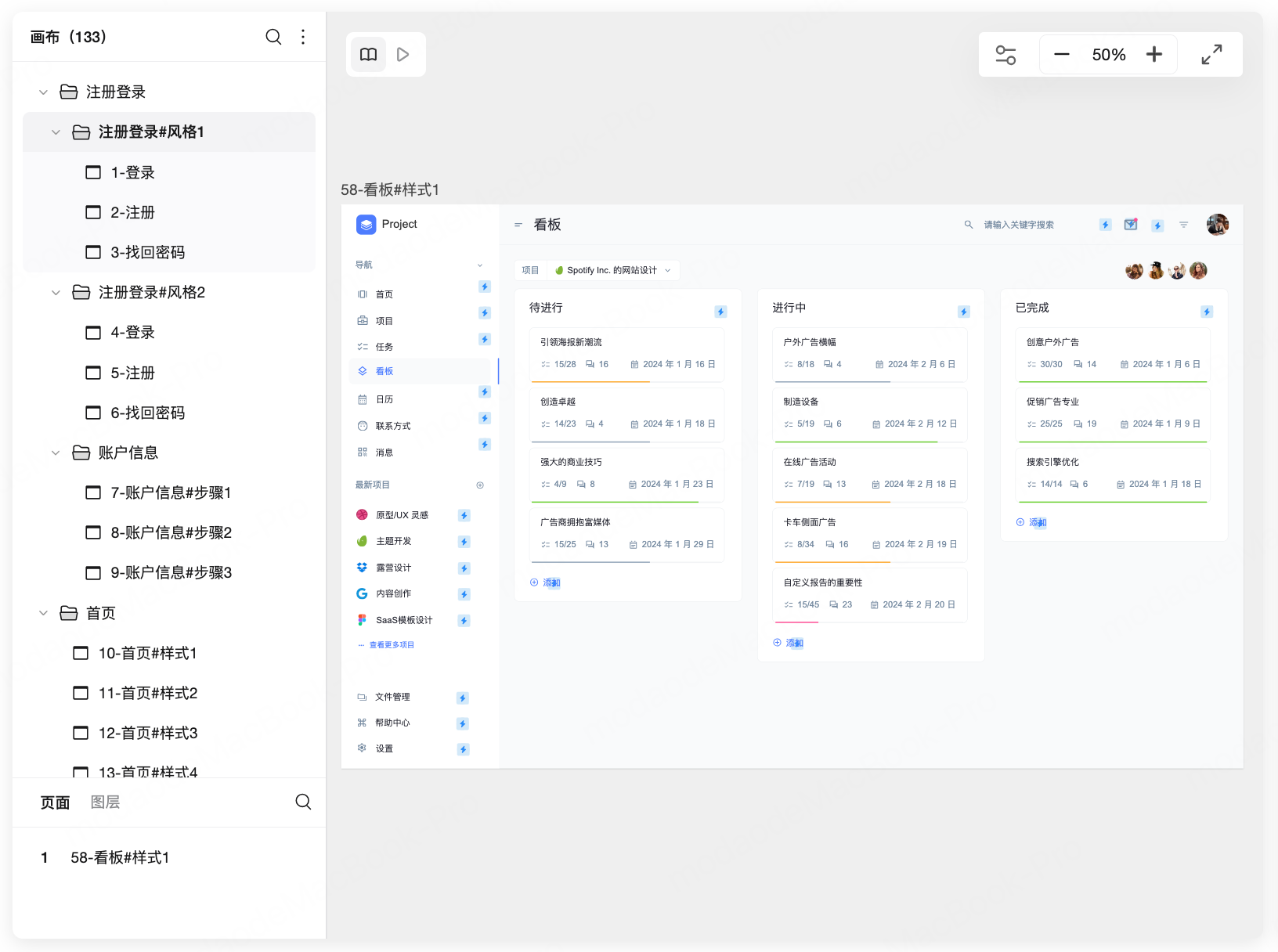Open 内容创作 Google project
1278x952 pixels.
393,593
